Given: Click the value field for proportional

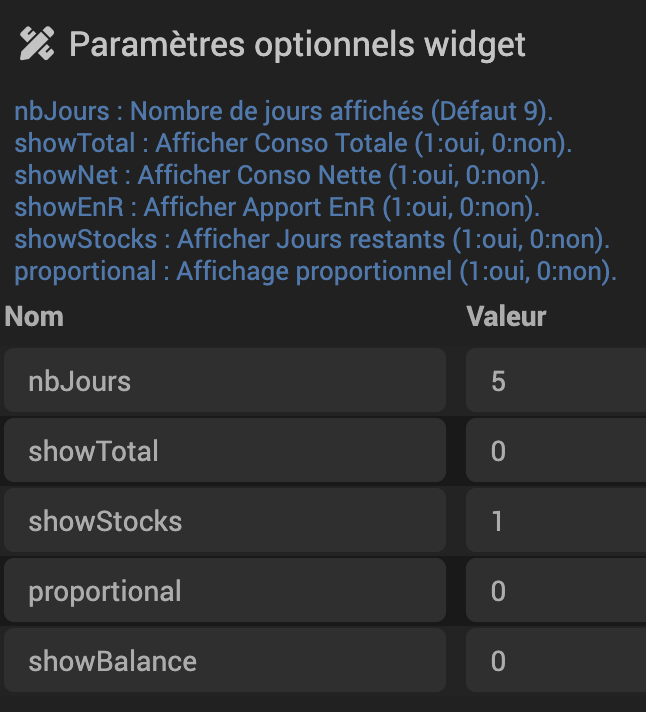Looking at the screenshot, I should pos(555,591).
